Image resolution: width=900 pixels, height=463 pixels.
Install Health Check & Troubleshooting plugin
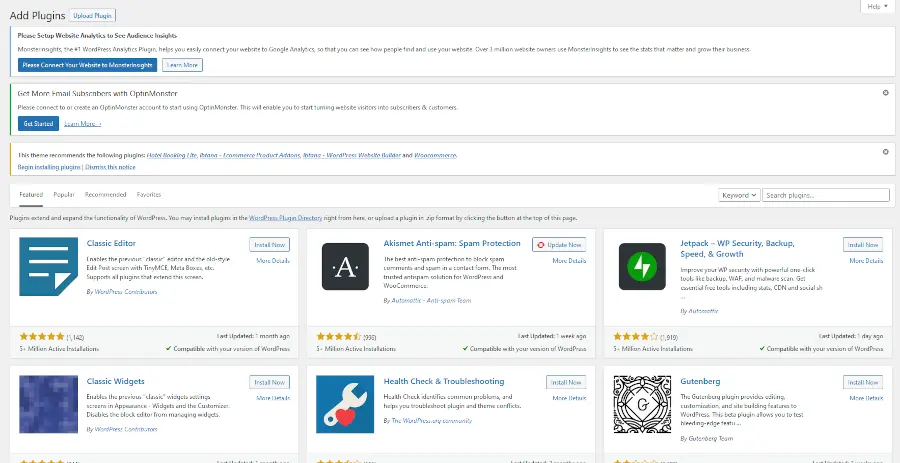(x=566, y=382)
